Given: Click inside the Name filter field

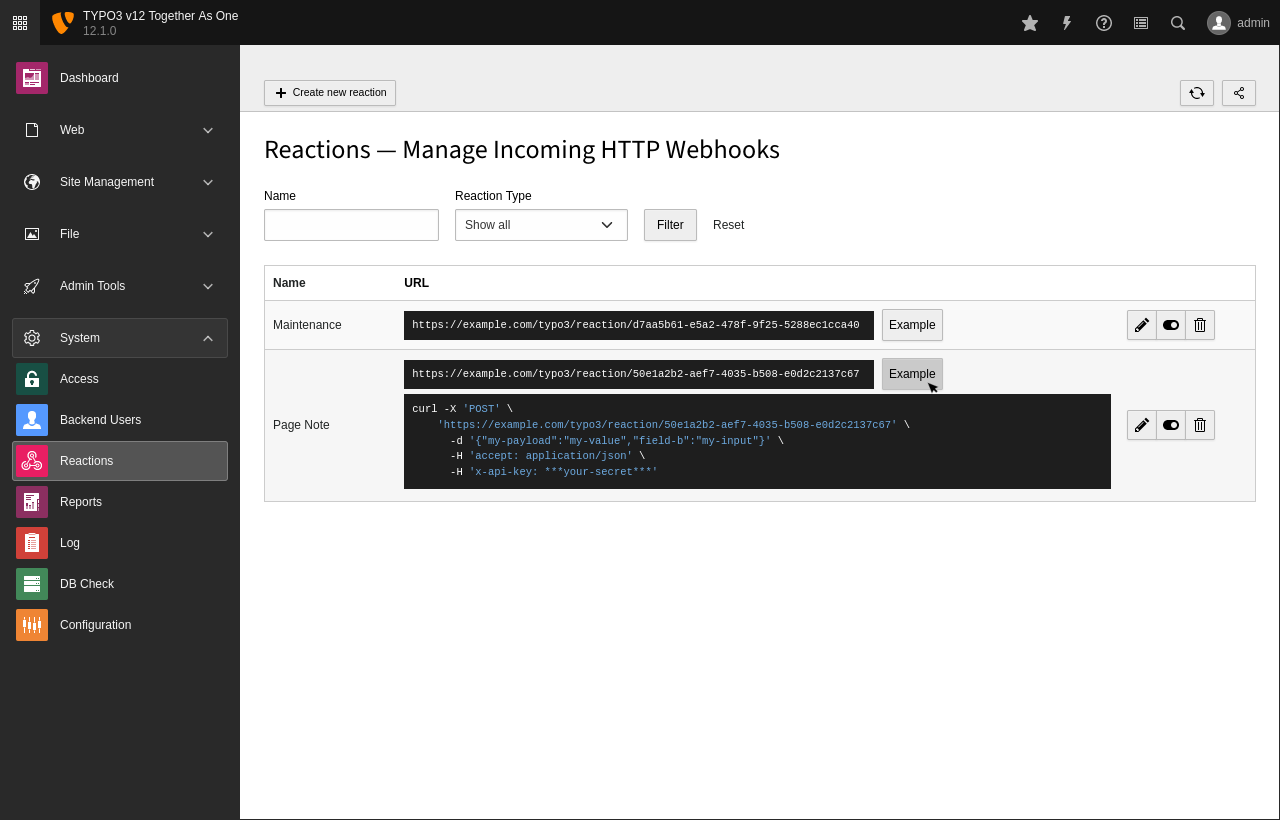Looking at the screenshot, I should tap(351, 224).
